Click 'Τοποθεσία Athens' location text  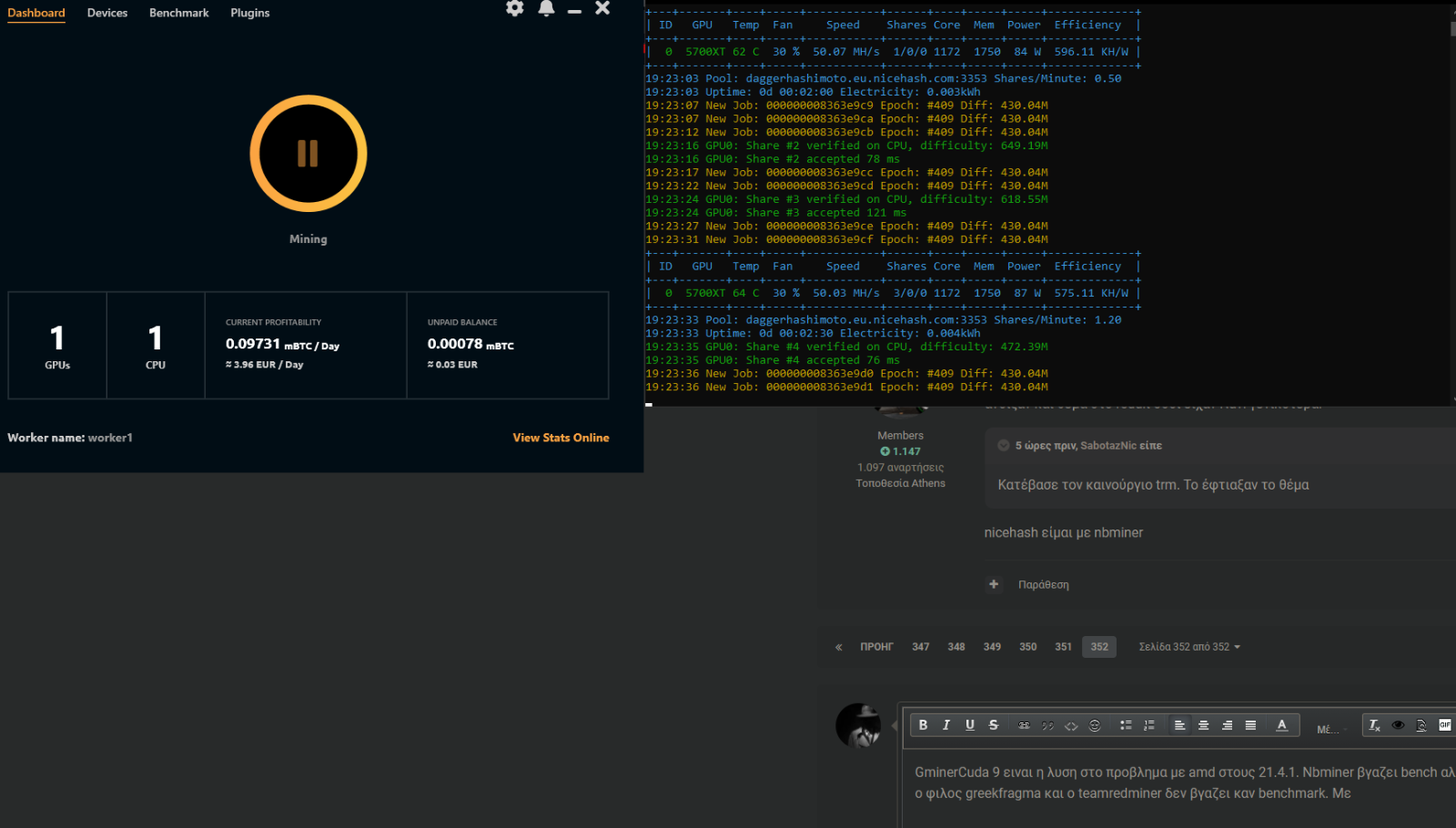point(900,483)
